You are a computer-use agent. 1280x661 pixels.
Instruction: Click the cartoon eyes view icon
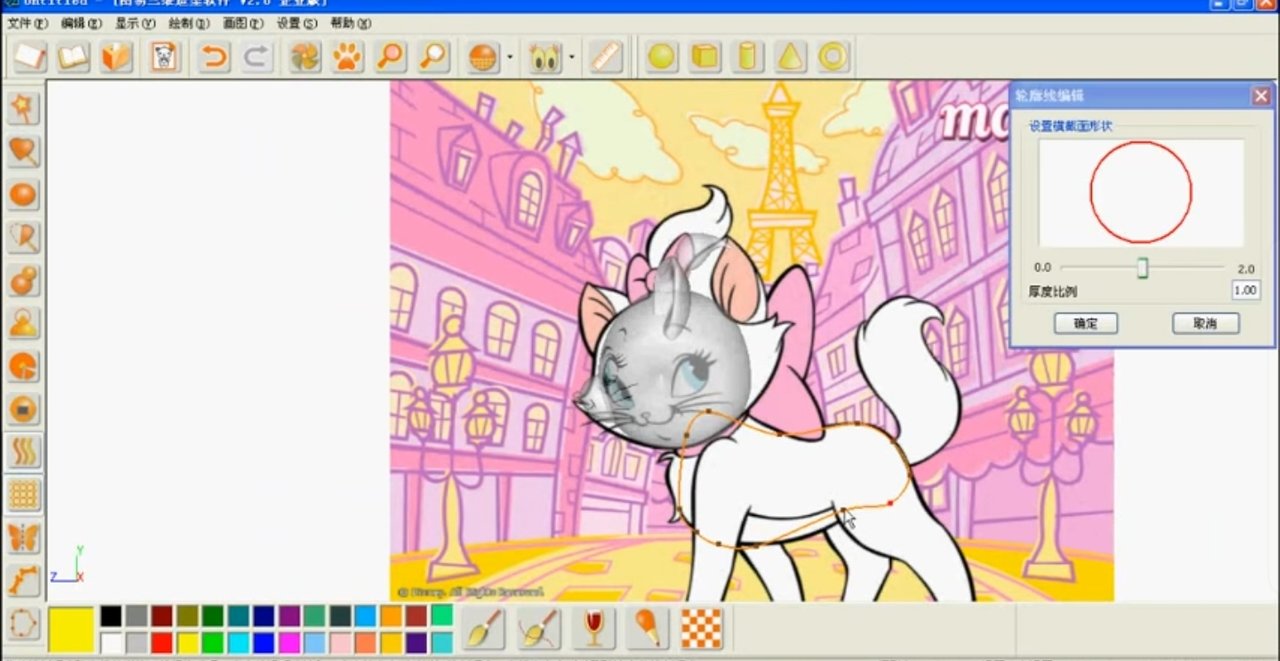tap(545, 57)
